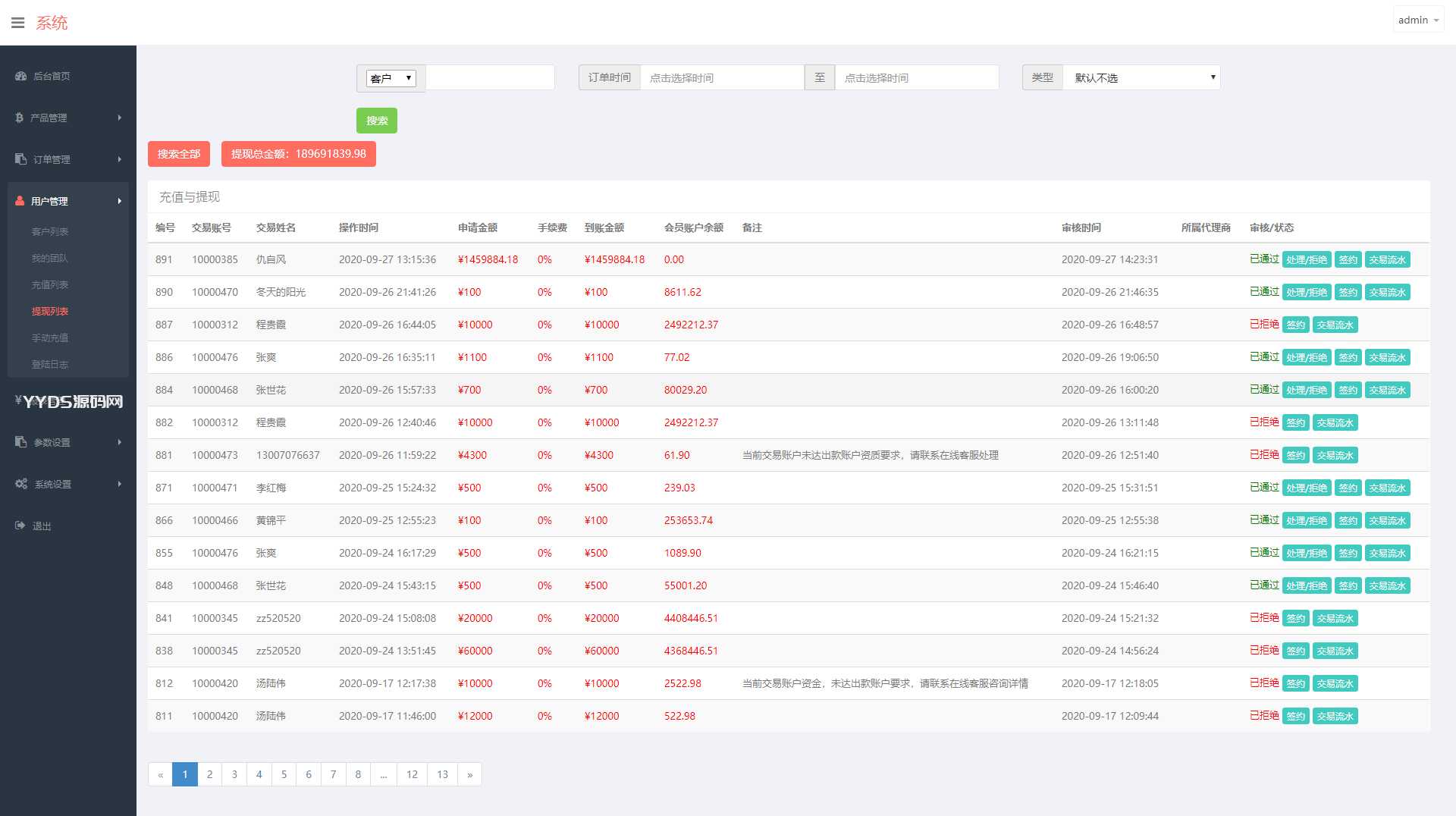Click 处理/拒绝 for order 891
This screenshot has height=816, width=1456.
point(1306,259)
